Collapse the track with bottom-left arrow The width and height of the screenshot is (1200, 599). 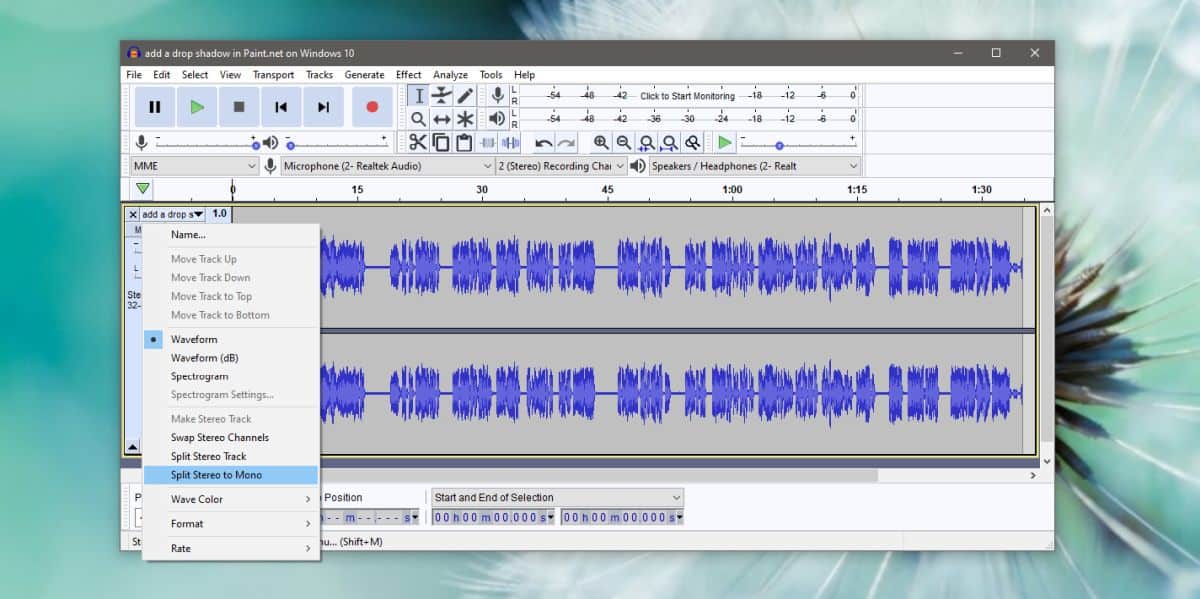[132, 447]
